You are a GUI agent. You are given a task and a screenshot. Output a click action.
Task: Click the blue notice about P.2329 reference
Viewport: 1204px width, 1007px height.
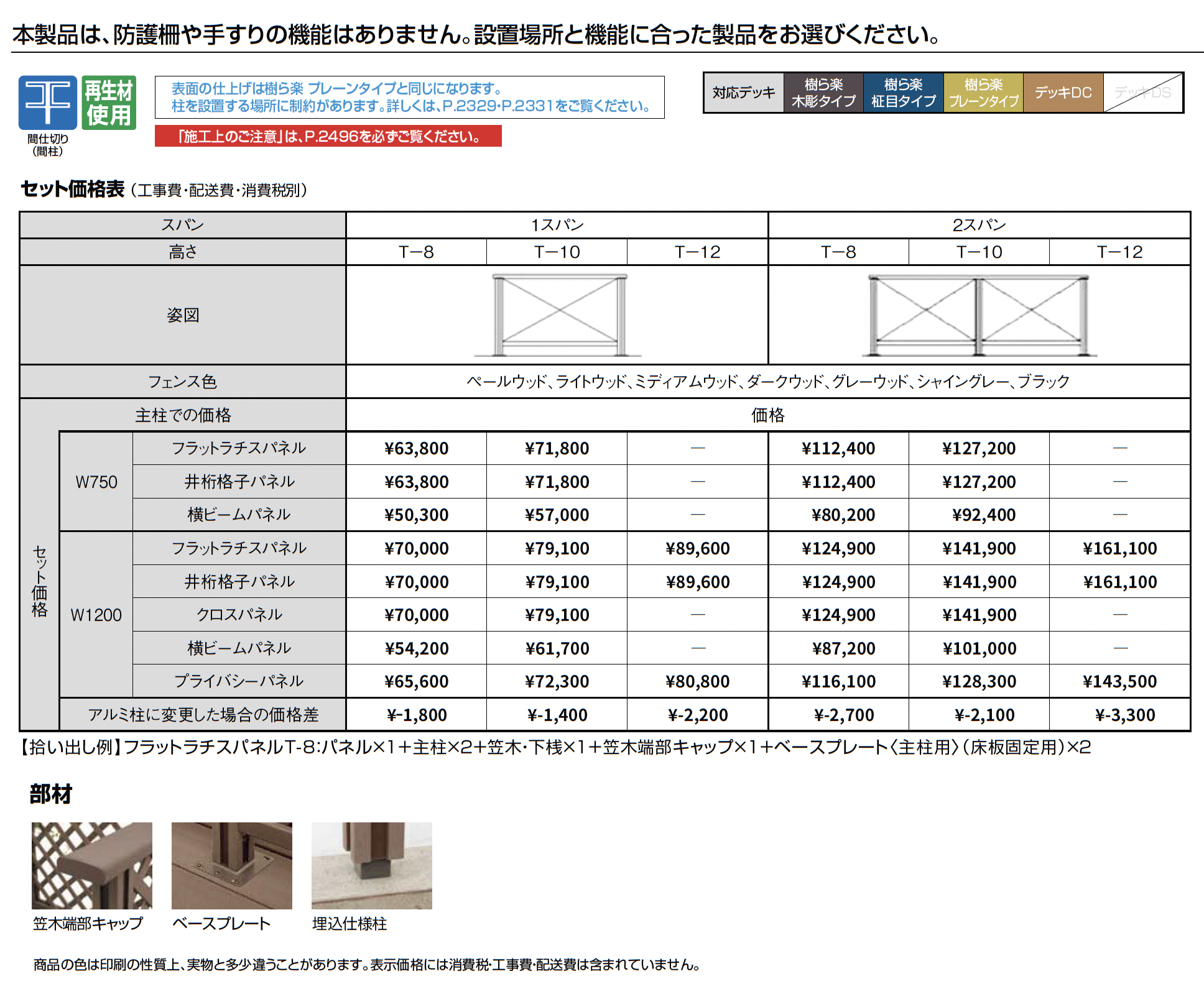tap(409, 98)
